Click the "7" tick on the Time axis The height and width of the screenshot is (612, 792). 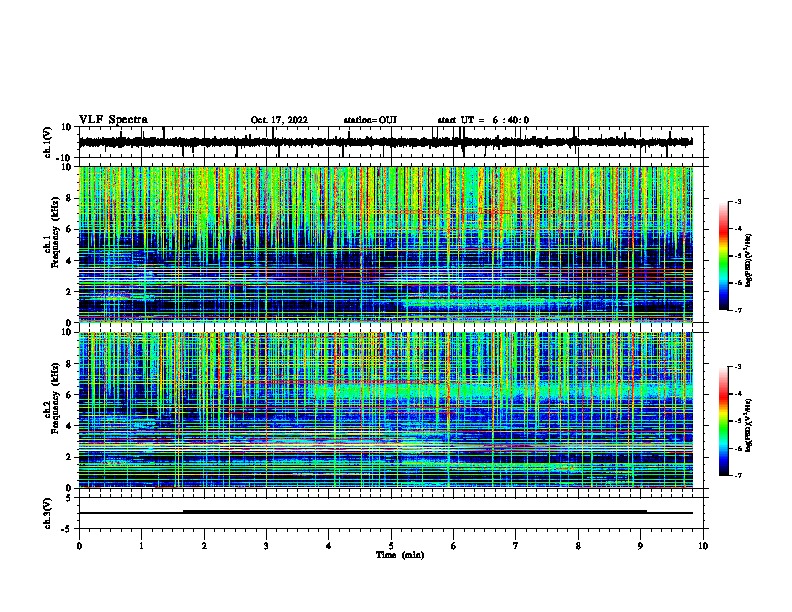[x=516, y=546]
